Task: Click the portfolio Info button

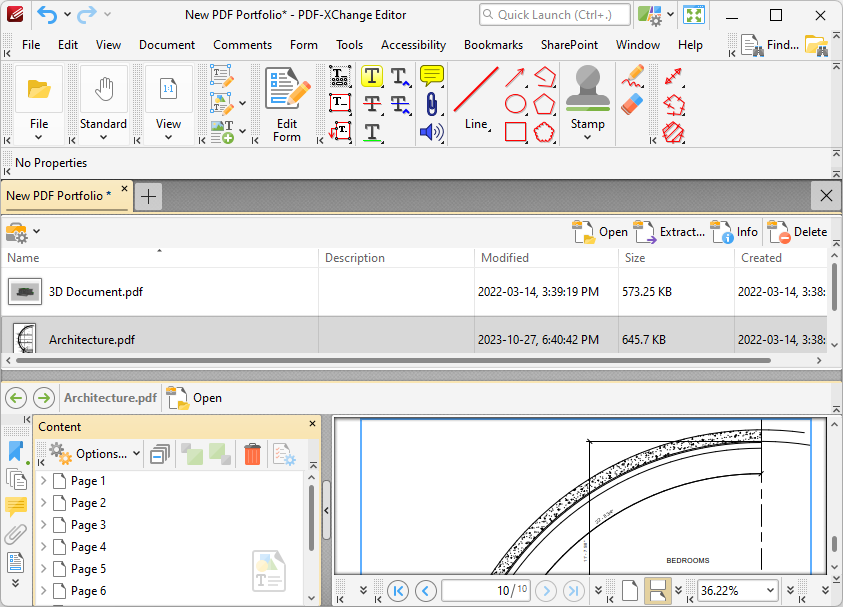Action: point(734,232)
